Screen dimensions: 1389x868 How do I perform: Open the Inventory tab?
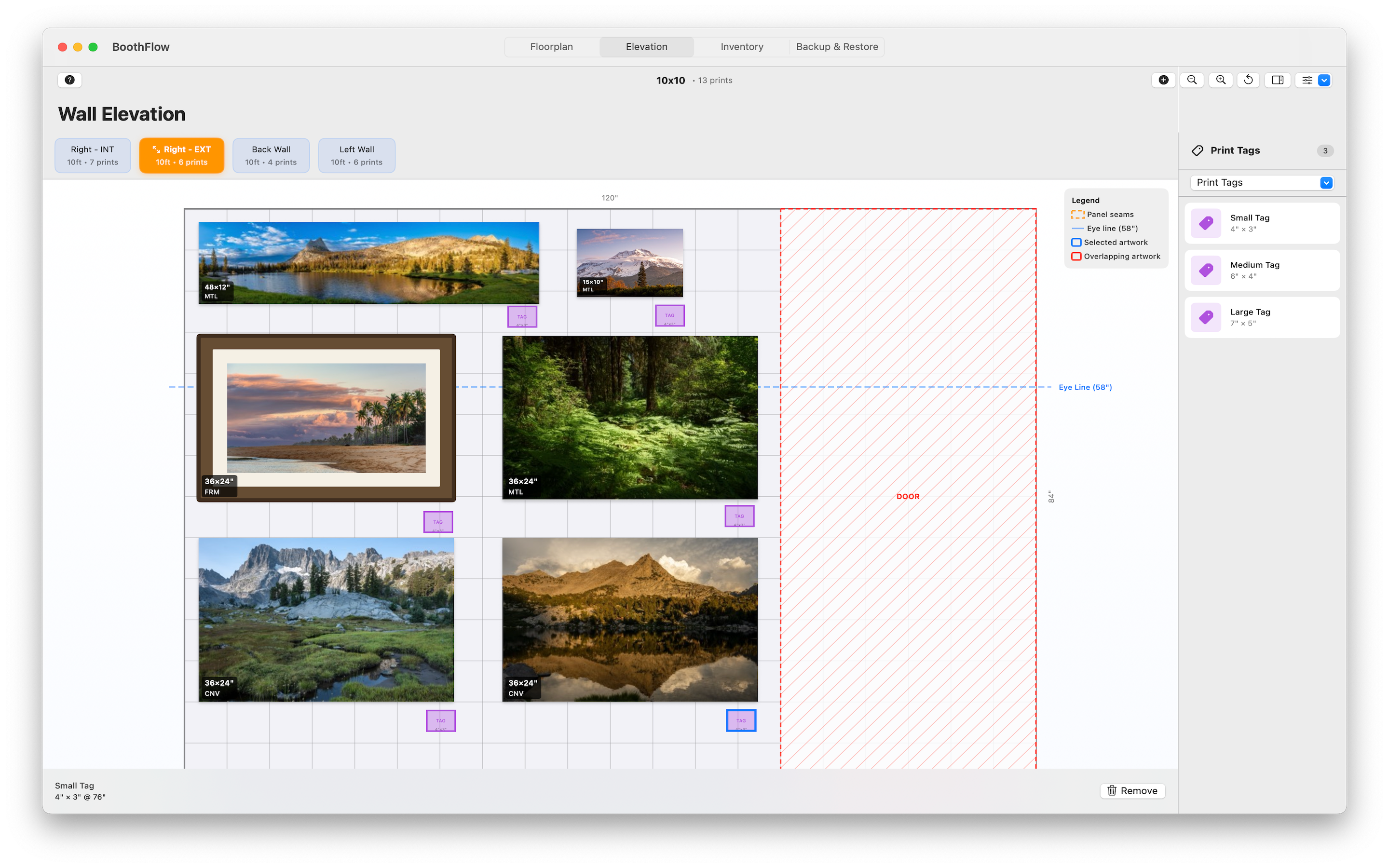742,46
